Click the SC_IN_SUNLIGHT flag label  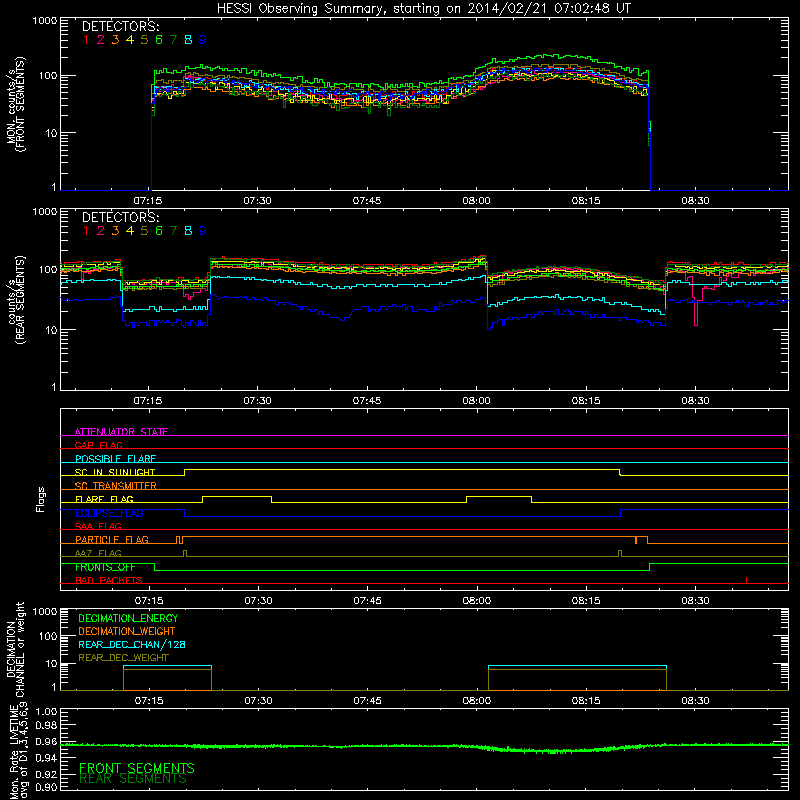[x=115, y=472]
